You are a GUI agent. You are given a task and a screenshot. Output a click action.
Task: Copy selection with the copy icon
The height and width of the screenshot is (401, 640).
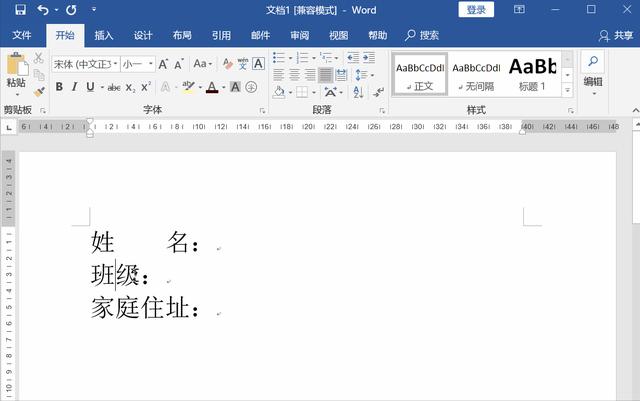[x=39, y=75]
